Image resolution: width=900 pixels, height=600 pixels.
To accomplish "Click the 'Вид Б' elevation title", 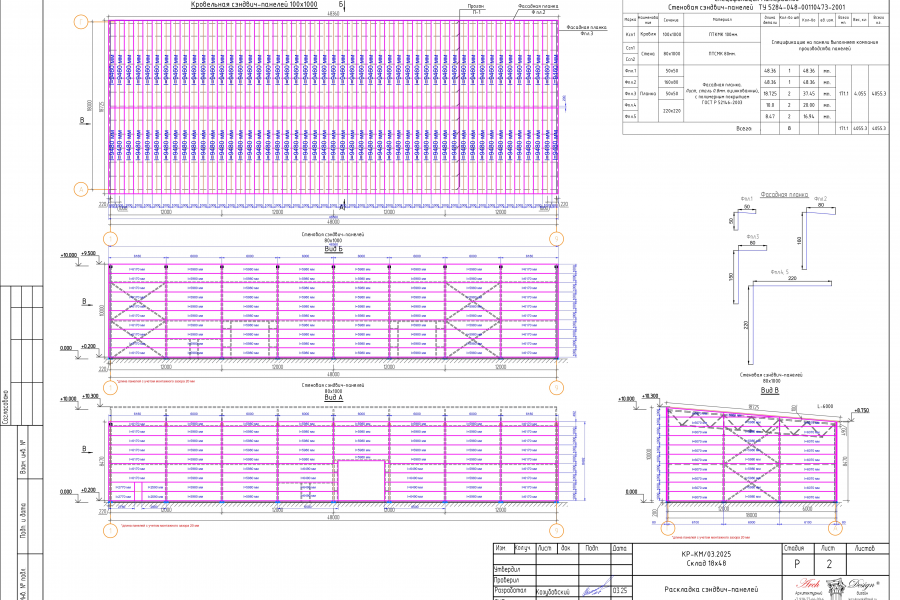I will click(x=333, y=249).
